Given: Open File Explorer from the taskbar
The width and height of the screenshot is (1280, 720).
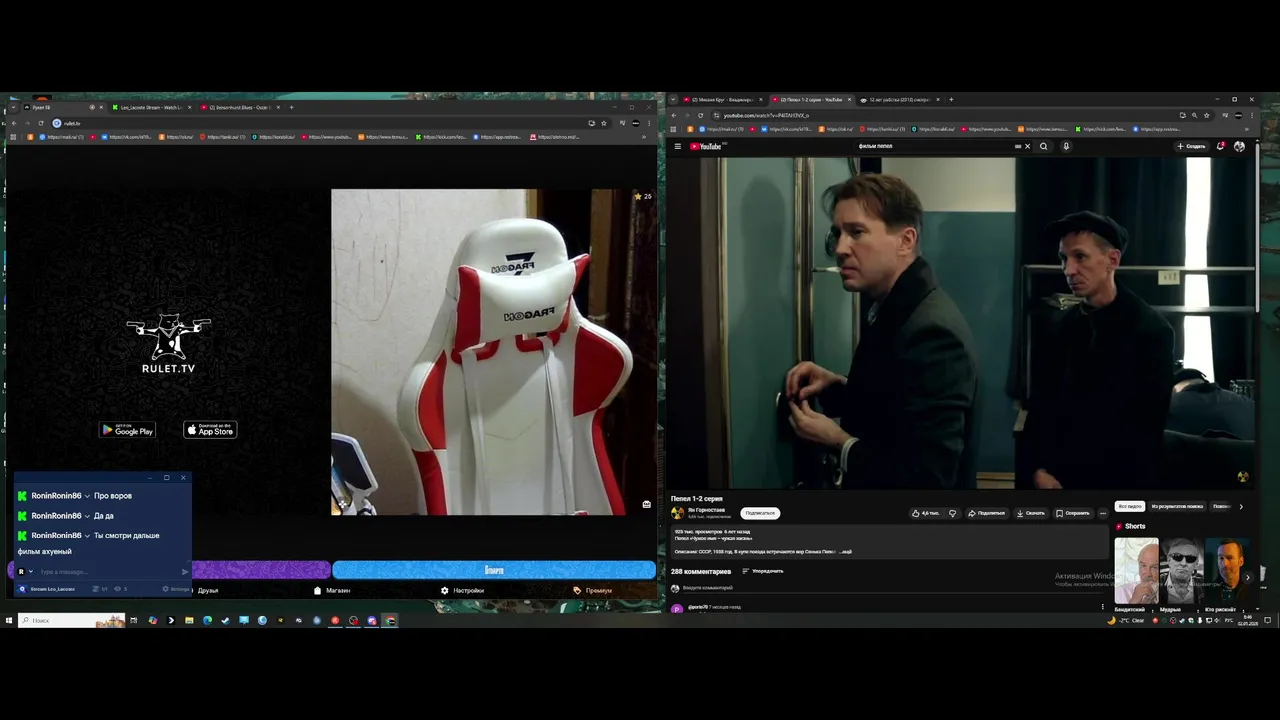Looking at the screenshot, I should point(189,620).
